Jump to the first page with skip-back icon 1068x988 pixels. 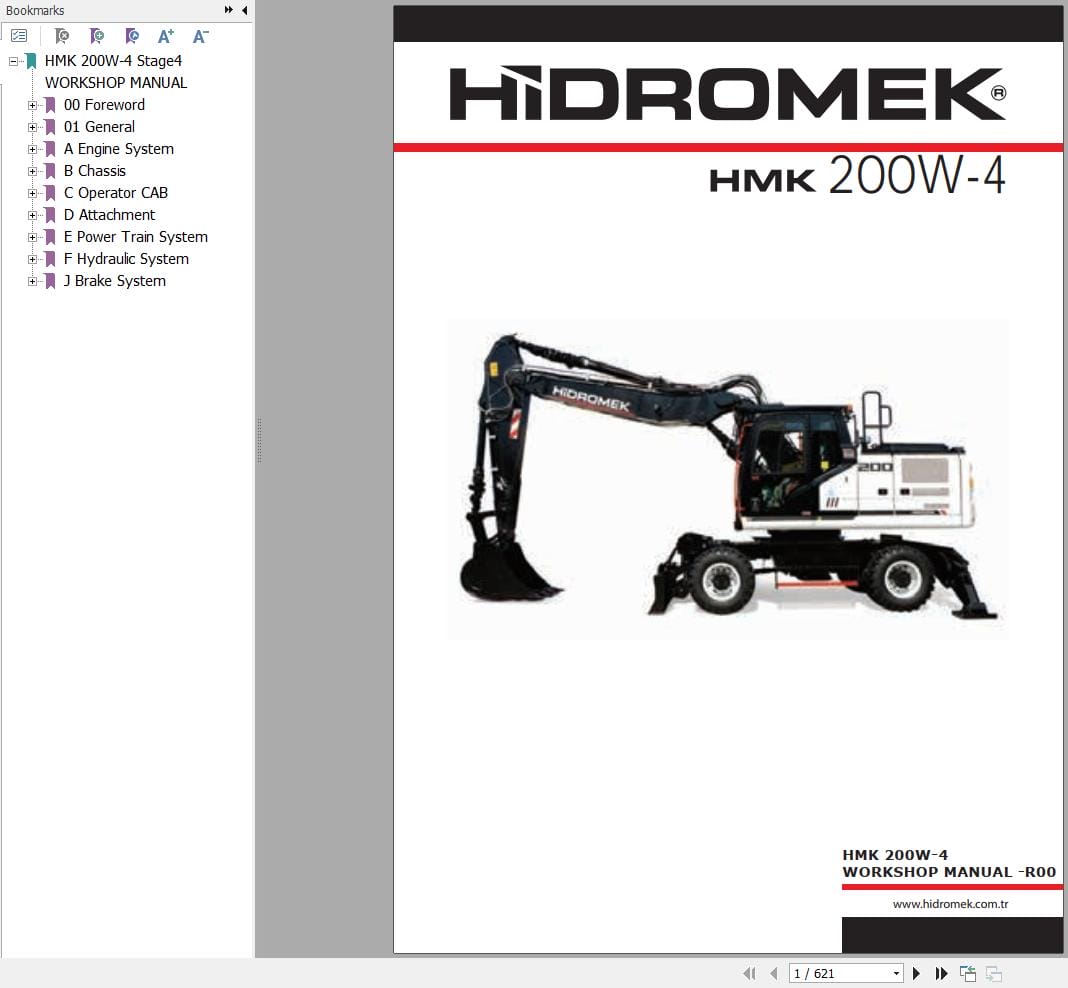point(749,973)
